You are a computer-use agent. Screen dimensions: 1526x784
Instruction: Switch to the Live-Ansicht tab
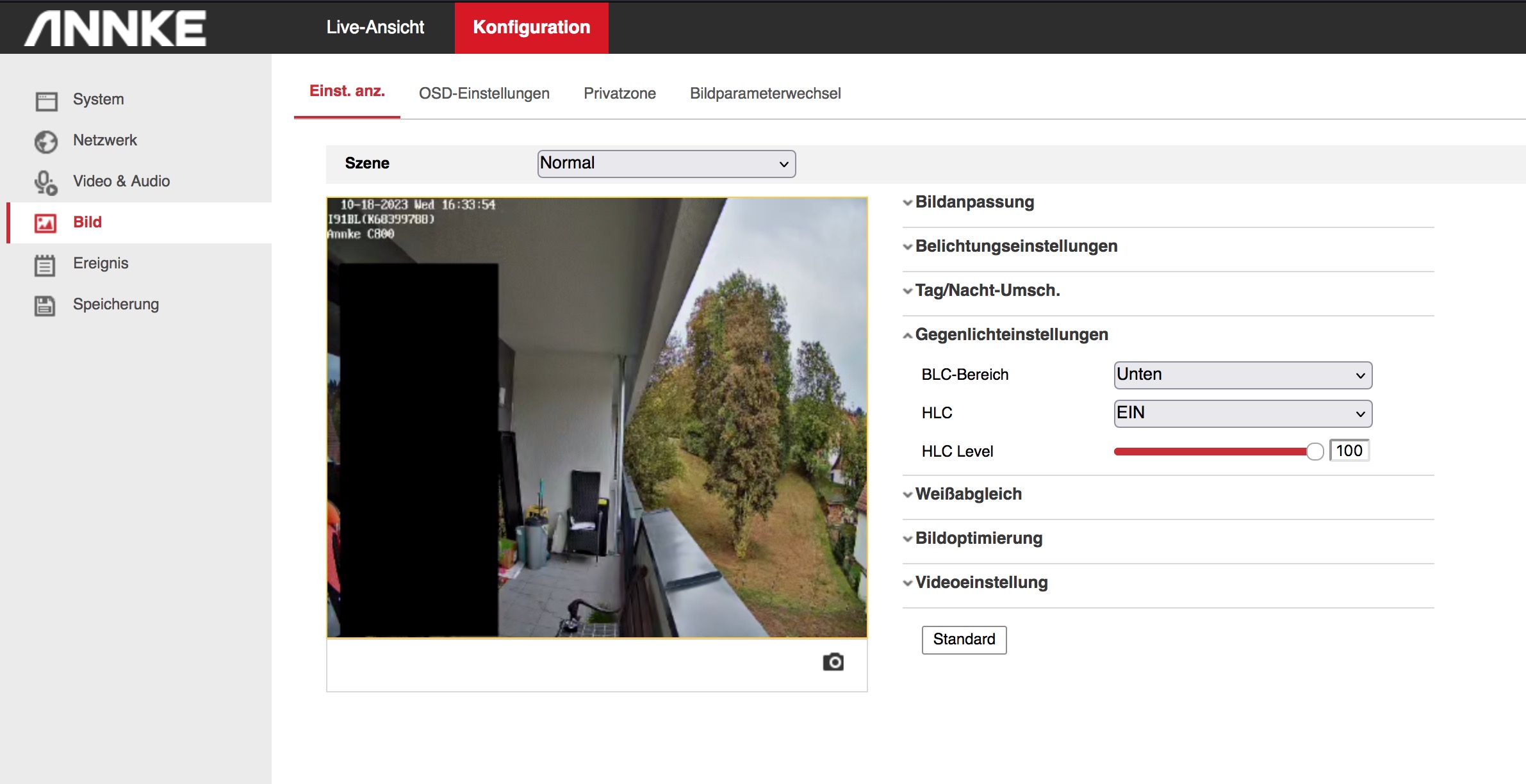(375, 28)
